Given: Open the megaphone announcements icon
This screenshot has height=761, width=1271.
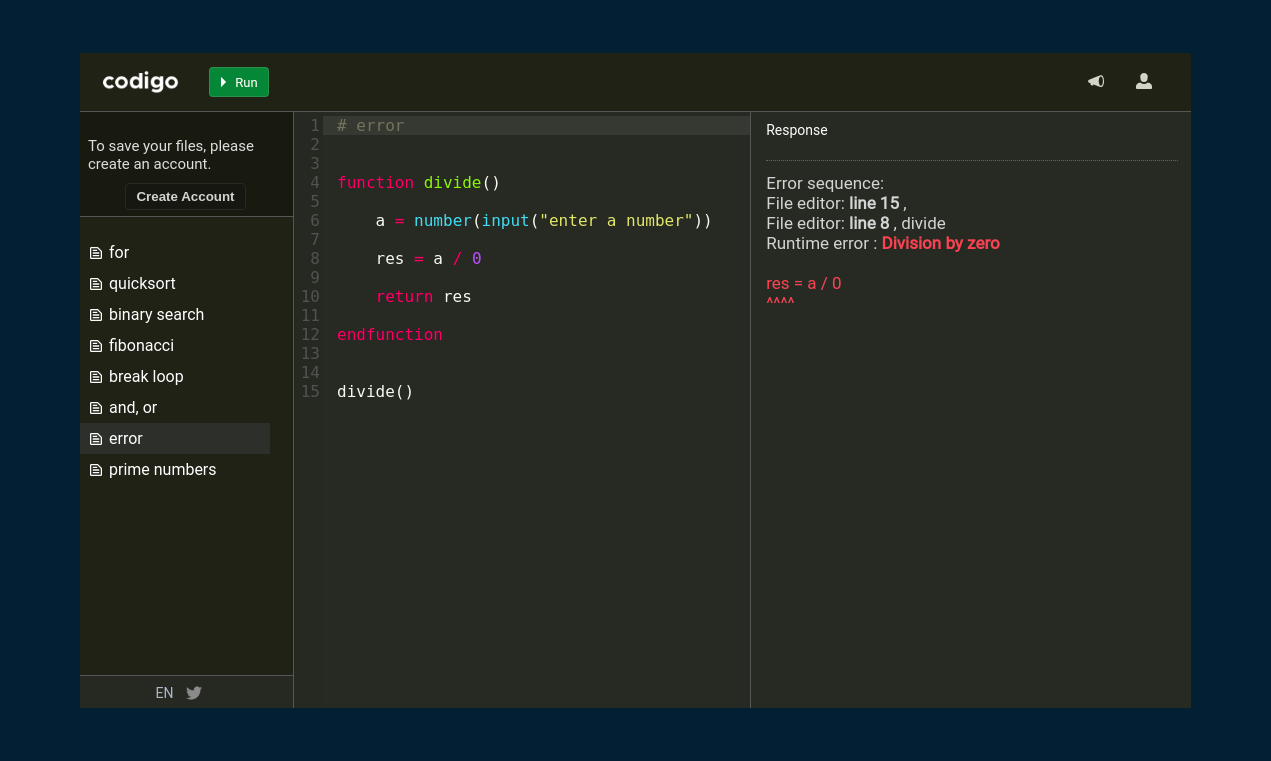Looking at the screenshot, I should (1096, 81).
